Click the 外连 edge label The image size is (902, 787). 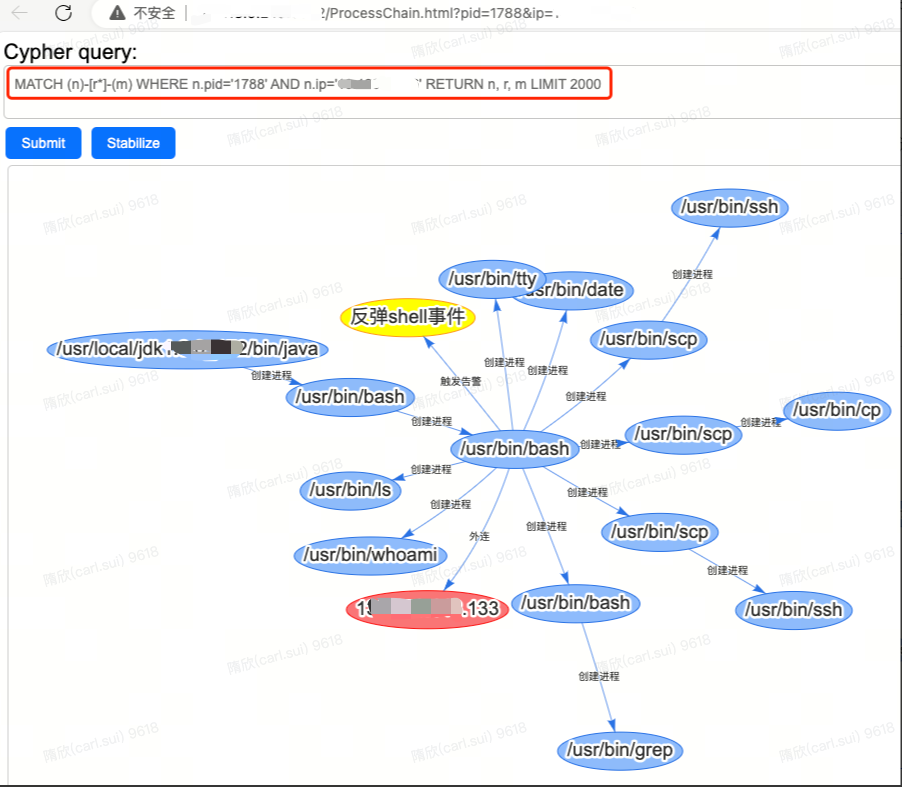pos(479,536)
